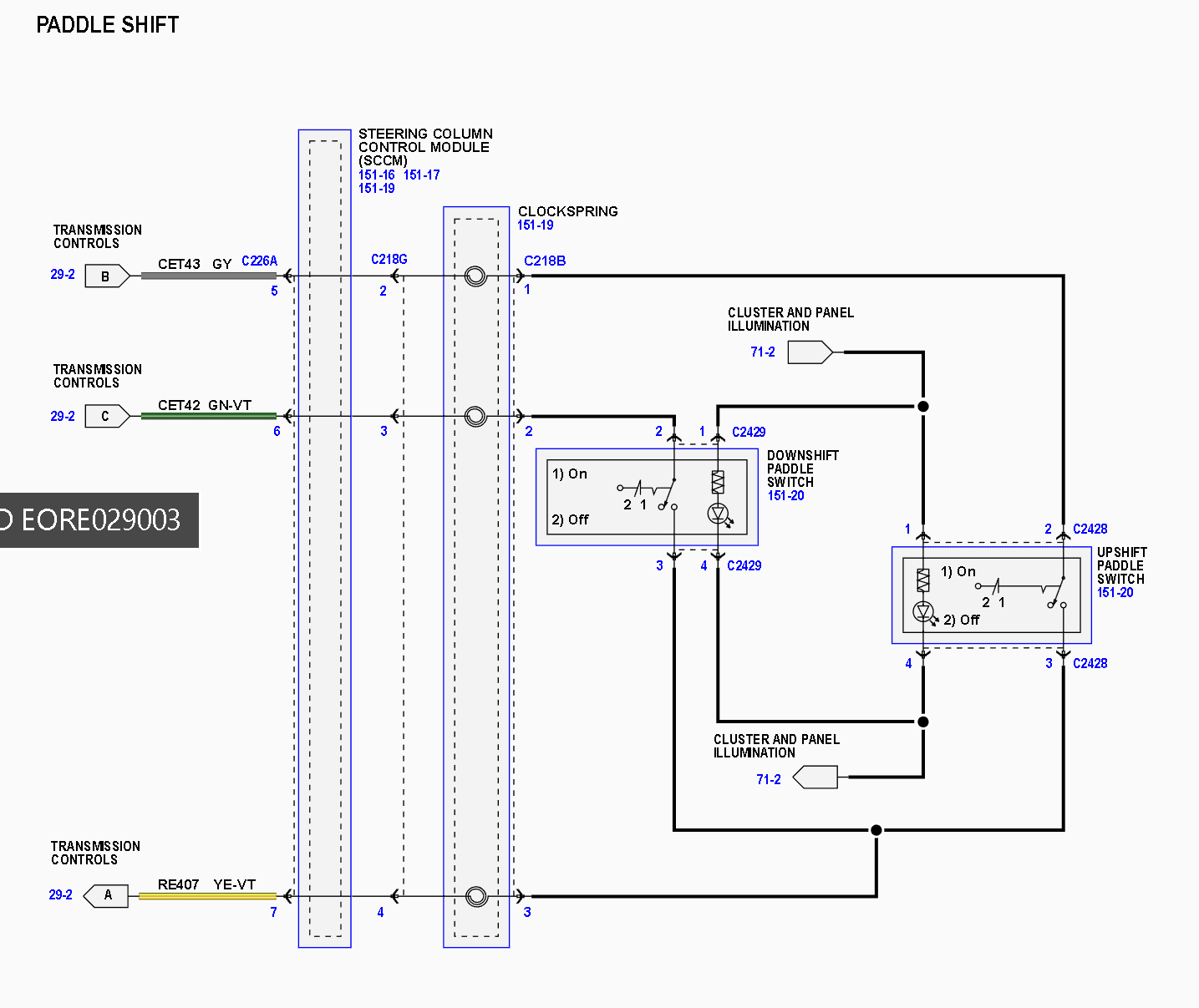1199x1008 pixels.
Task: Click the C218G connector label
Action: 389,260
